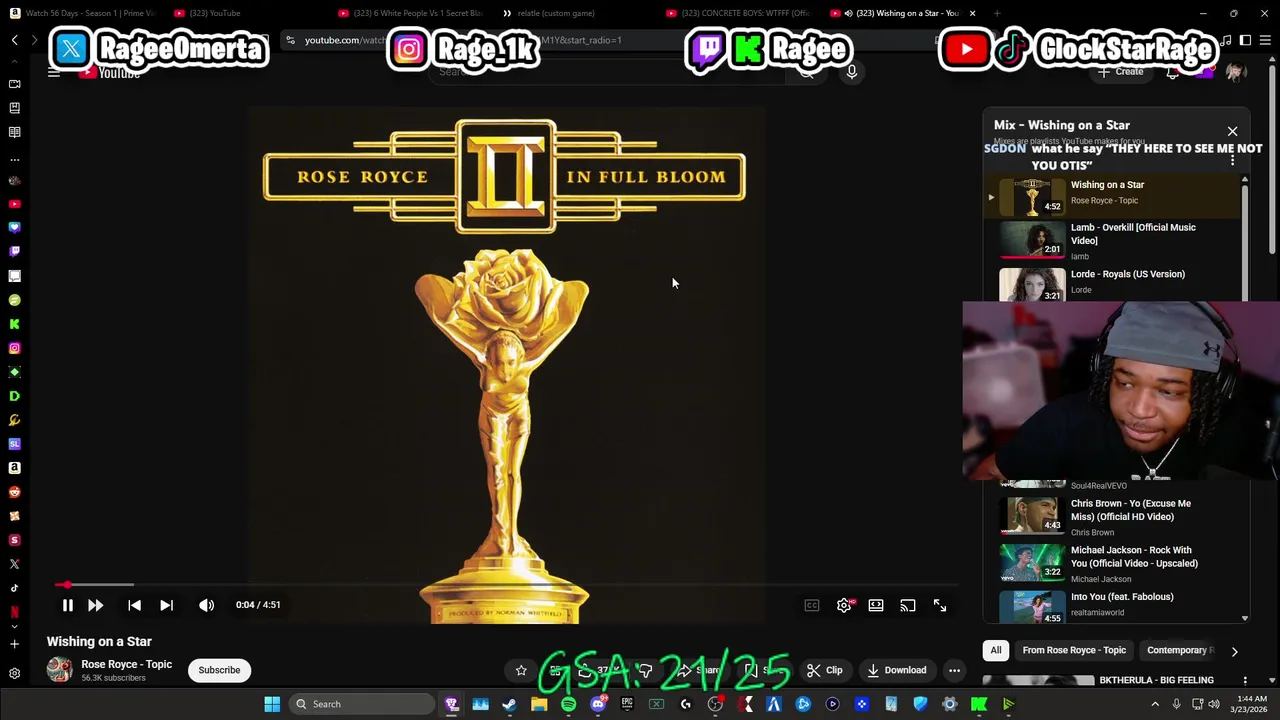Subscribe to Rose Royce - Topic
This screenshot has width=1280, height=720.
click(x=219, y=670)
